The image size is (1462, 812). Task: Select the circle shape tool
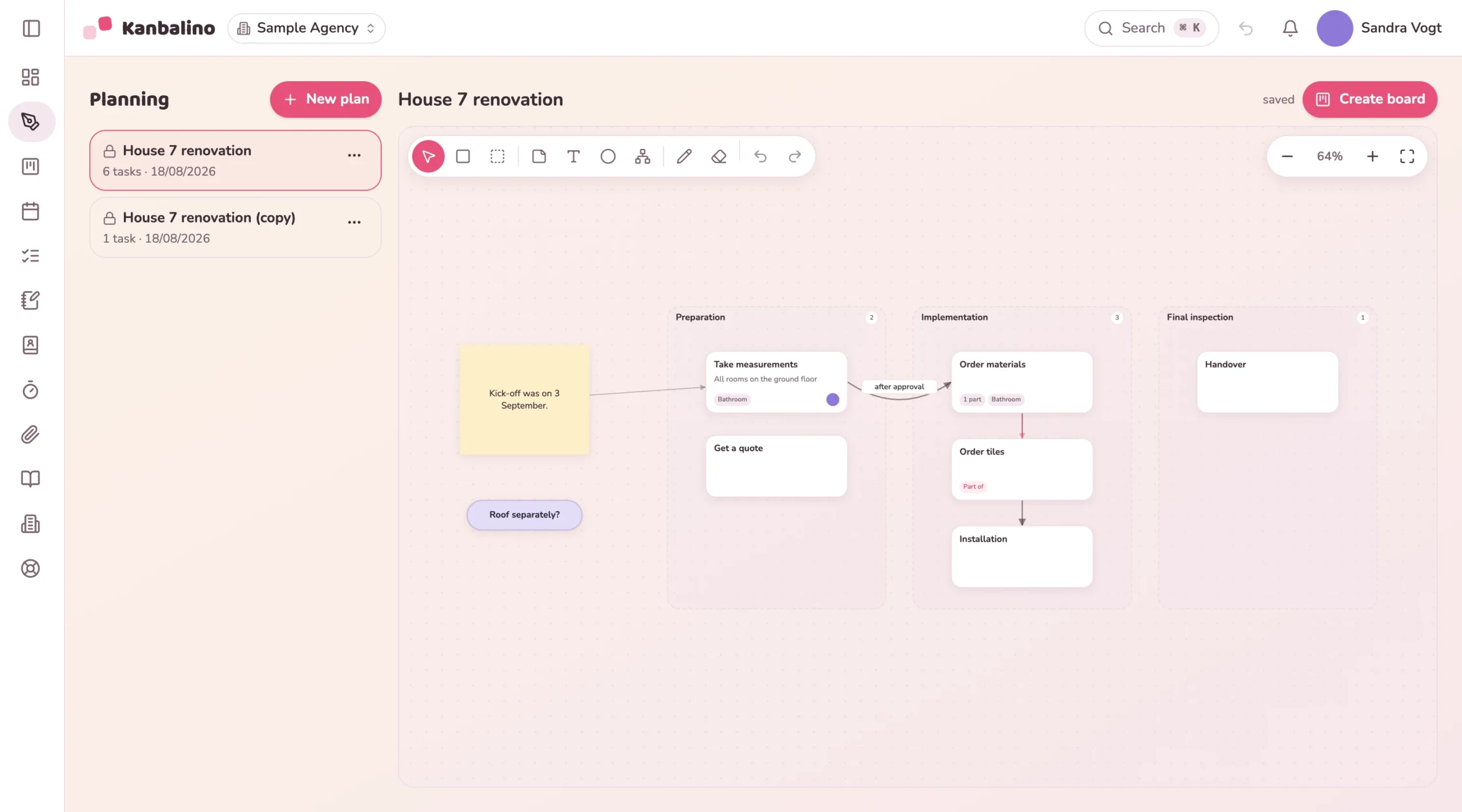[608, 156]
